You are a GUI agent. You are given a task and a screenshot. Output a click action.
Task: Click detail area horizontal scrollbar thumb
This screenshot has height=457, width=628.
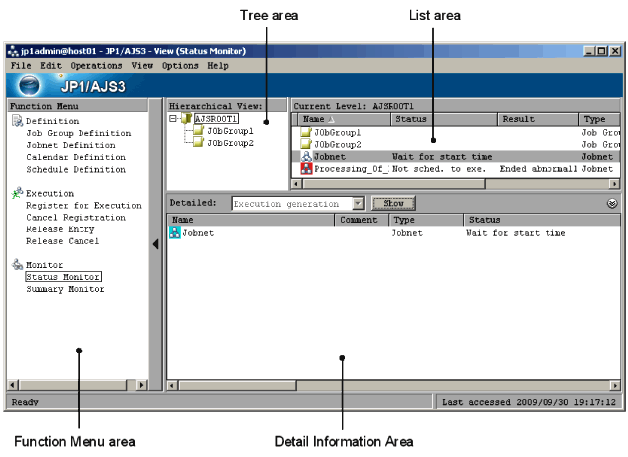(238, 385)
